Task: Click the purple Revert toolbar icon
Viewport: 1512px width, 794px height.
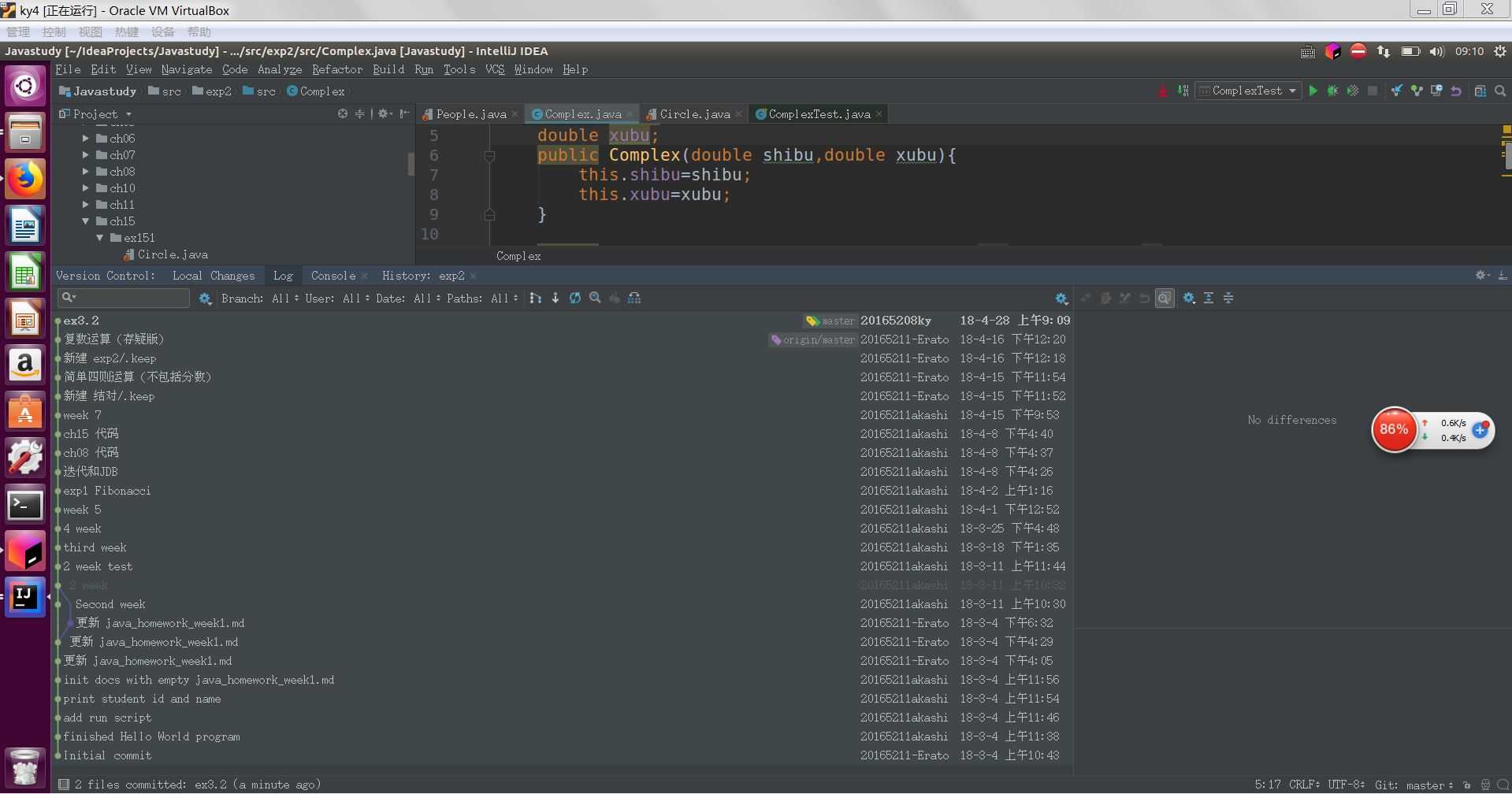Action: click(1456, 91)
